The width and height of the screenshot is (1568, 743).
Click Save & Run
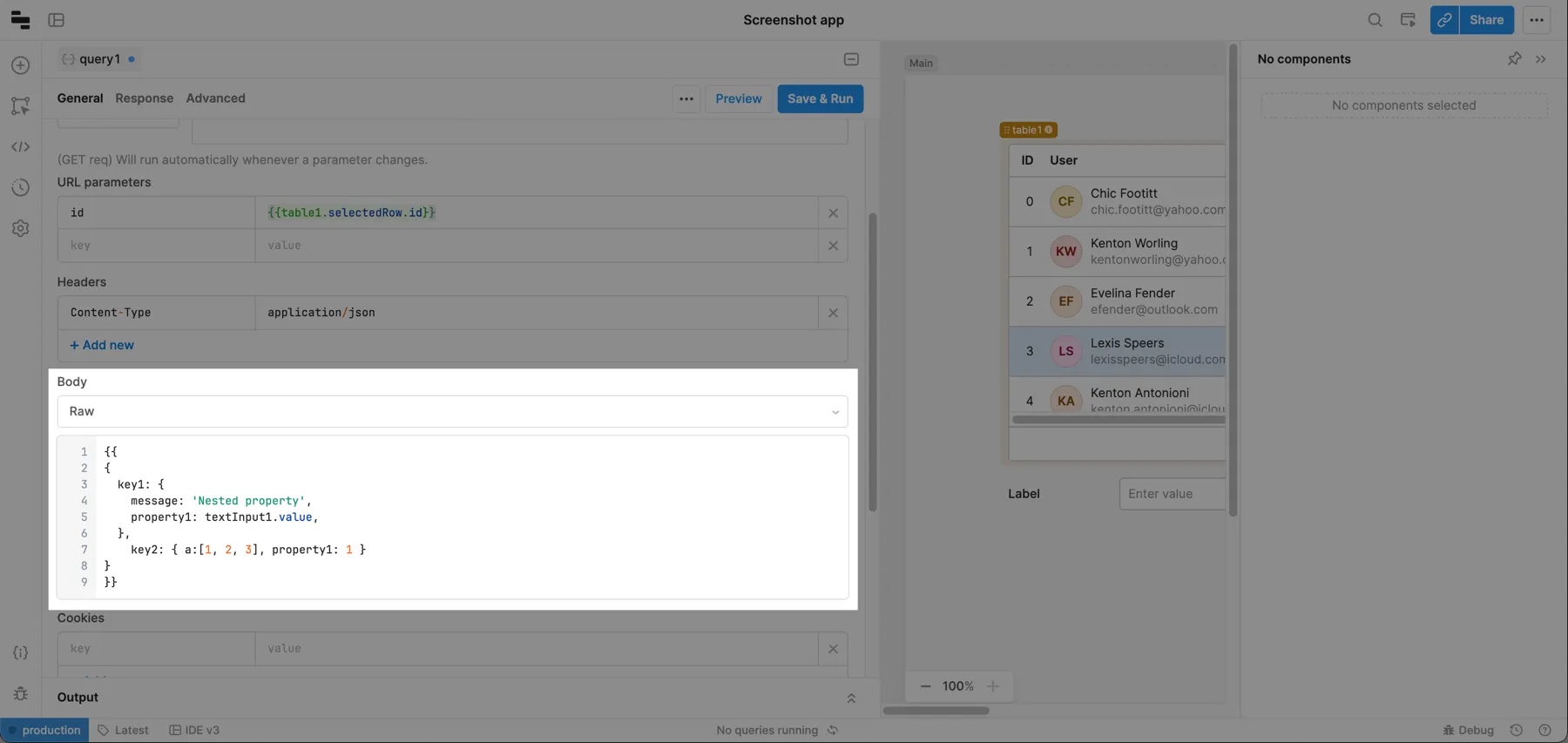820,98
